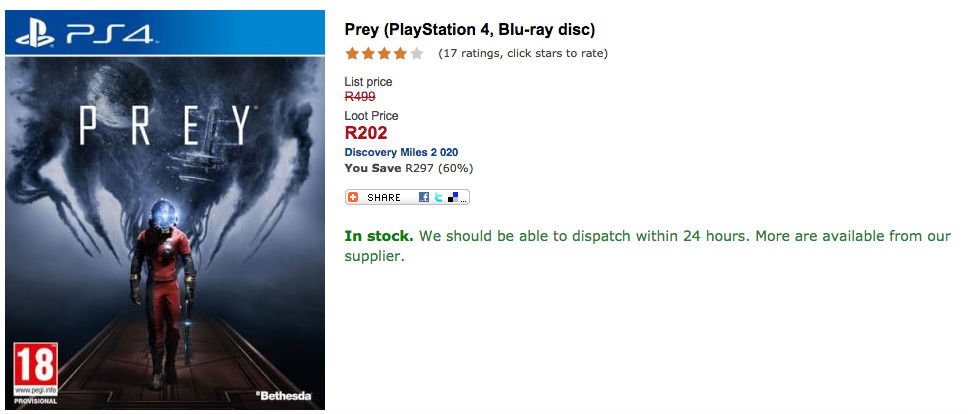Rate the game two stars
This screenshot has height=414, width=968.
(x=368, y=53)
